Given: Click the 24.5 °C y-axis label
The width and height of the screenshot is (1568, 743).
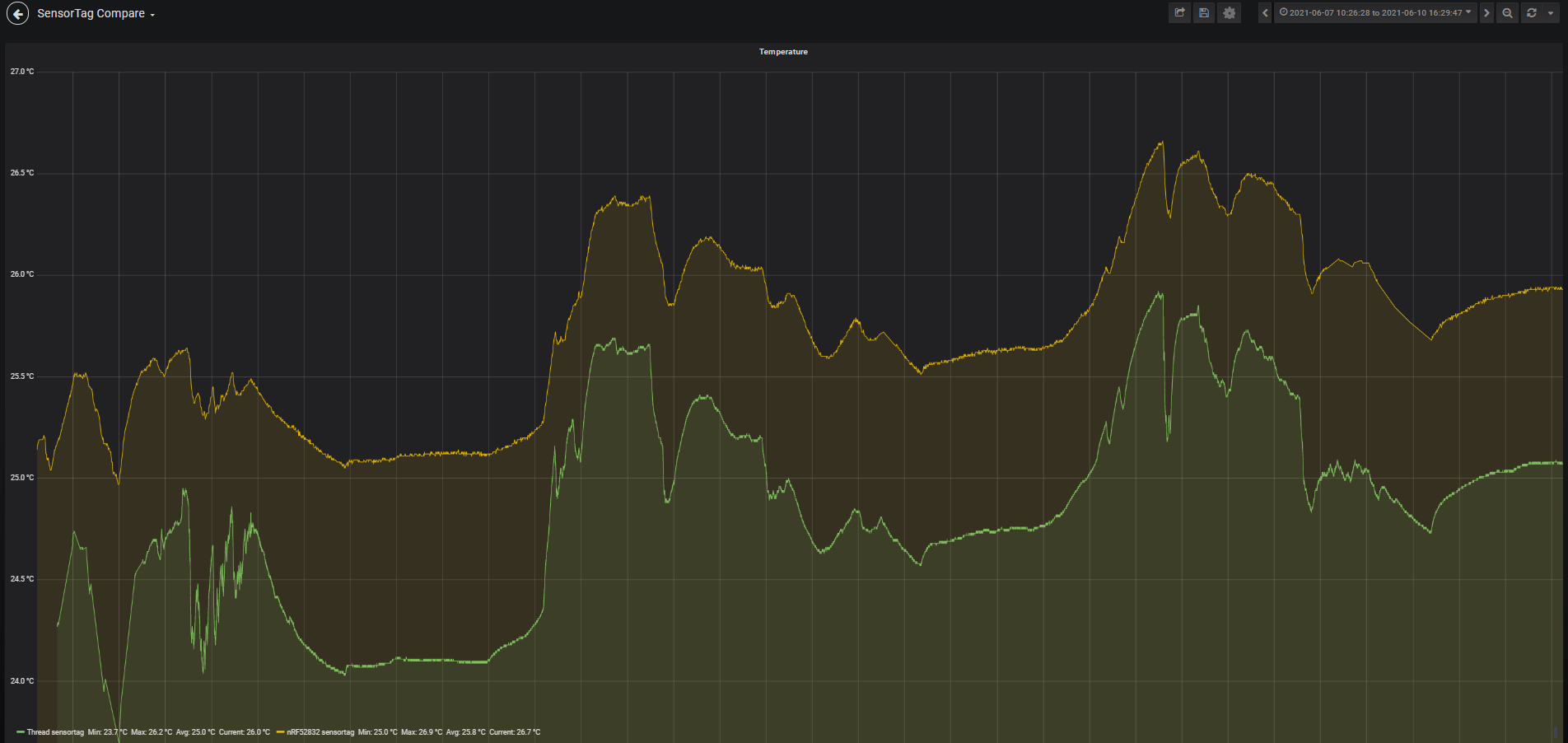Looking at the screenshot, I should 22,579.
